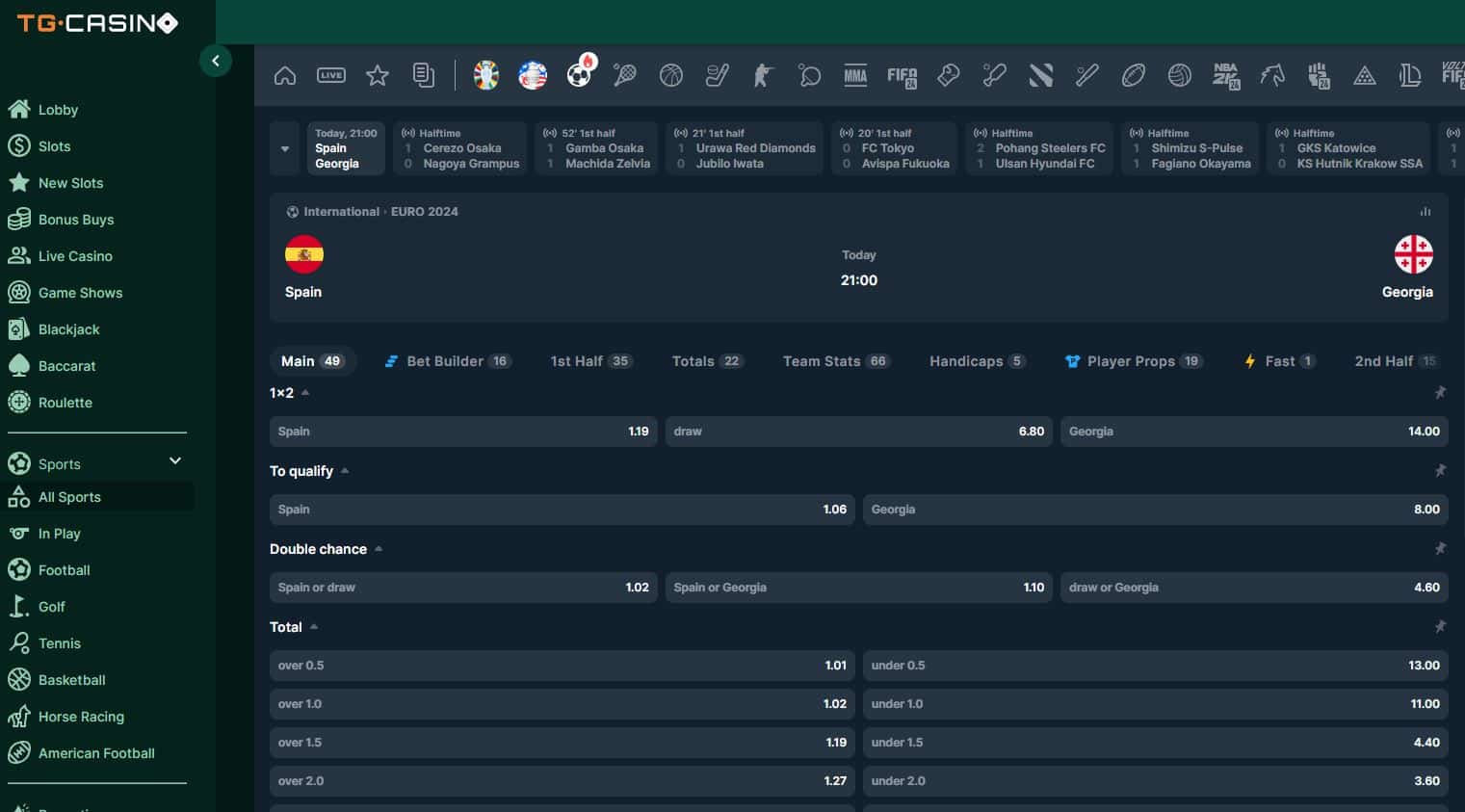
Task: Bet on Spain to win at 1.19
Action: pos(463,432)
